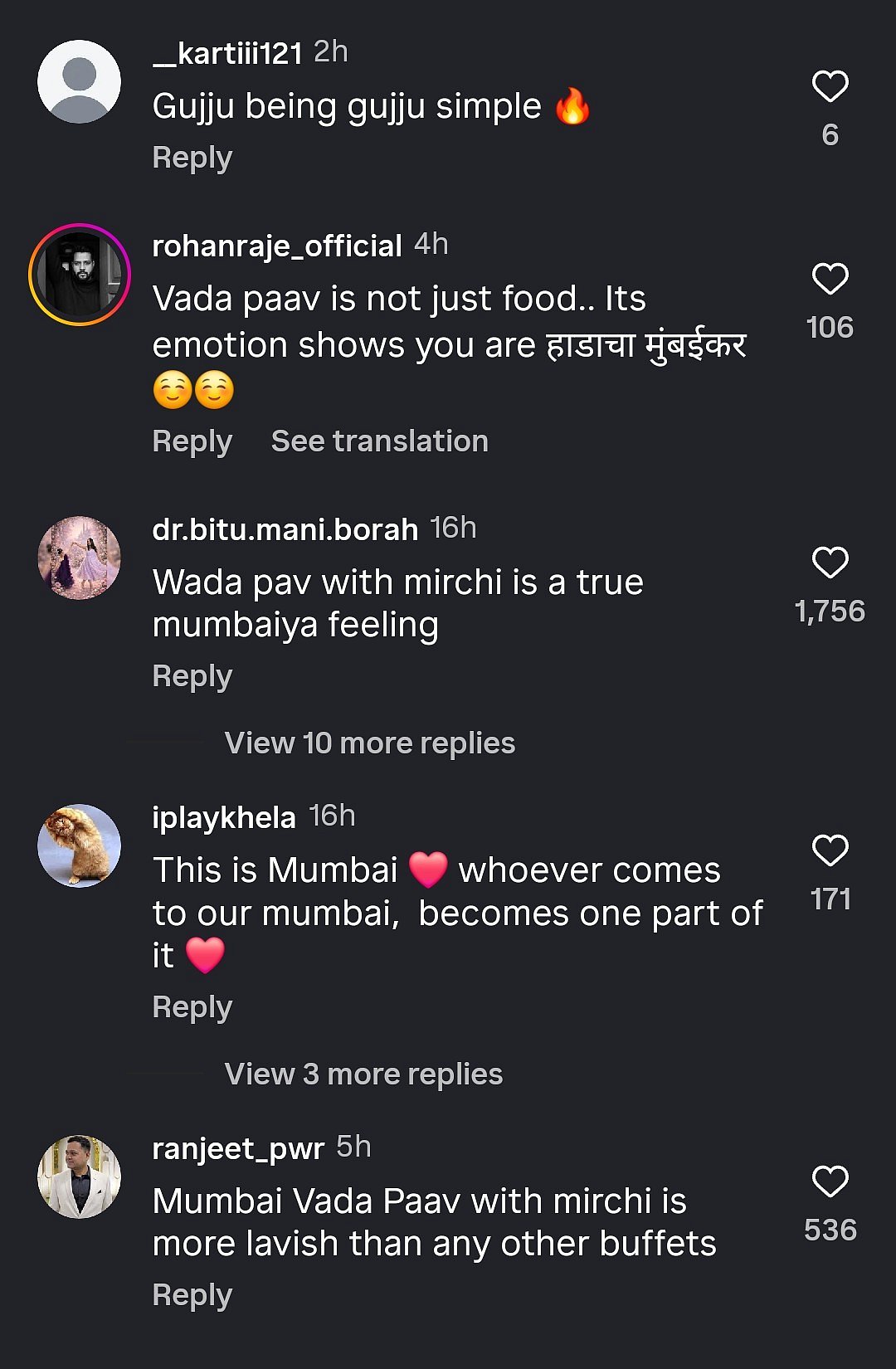Heart the iplaykhela Mumbai comment
The image size is (896, 1369).
(830, 851)
